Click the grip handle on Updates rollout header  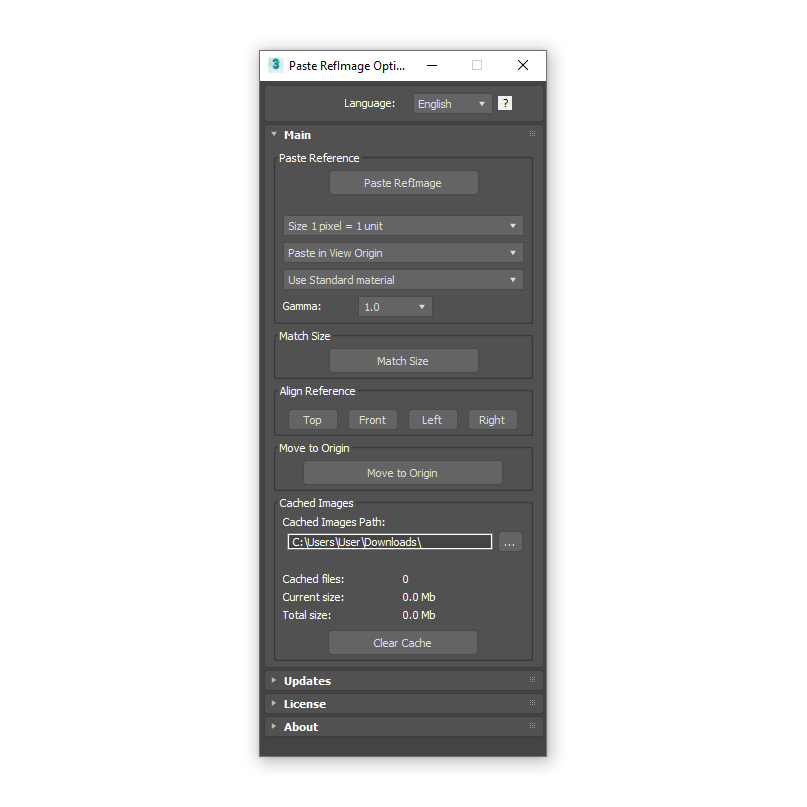coord(533,680)
